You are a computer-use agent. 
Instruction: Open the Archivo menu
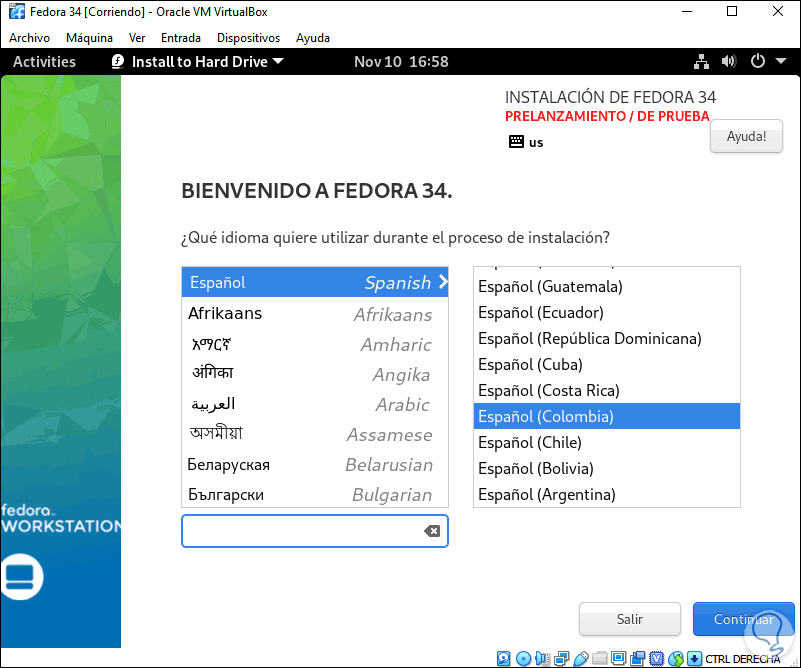pyautogui.click(x=30, y=38)
